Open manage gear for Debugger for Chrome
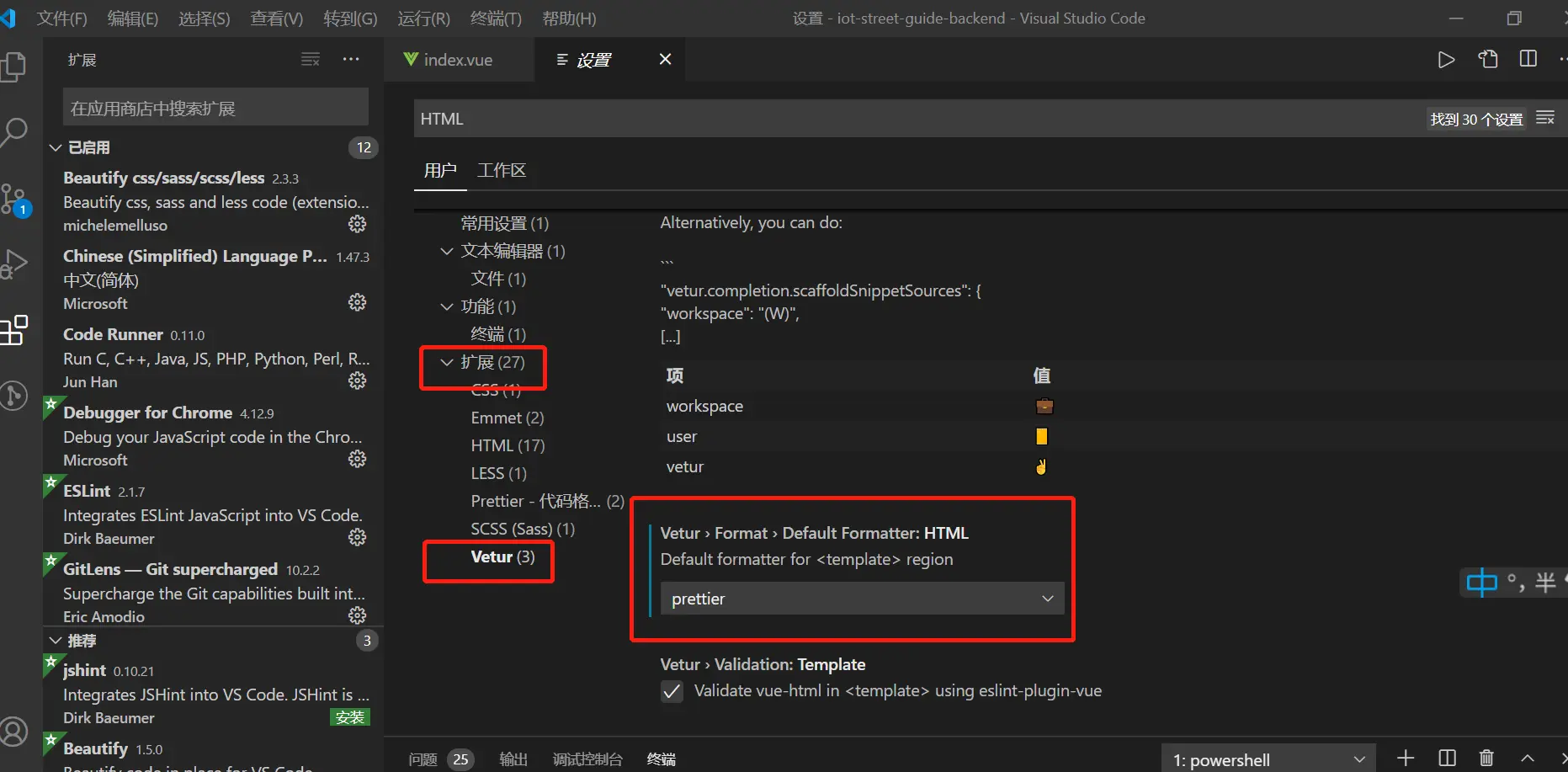1568x772 pixels. pyautogui.click(x=358, y=459)
